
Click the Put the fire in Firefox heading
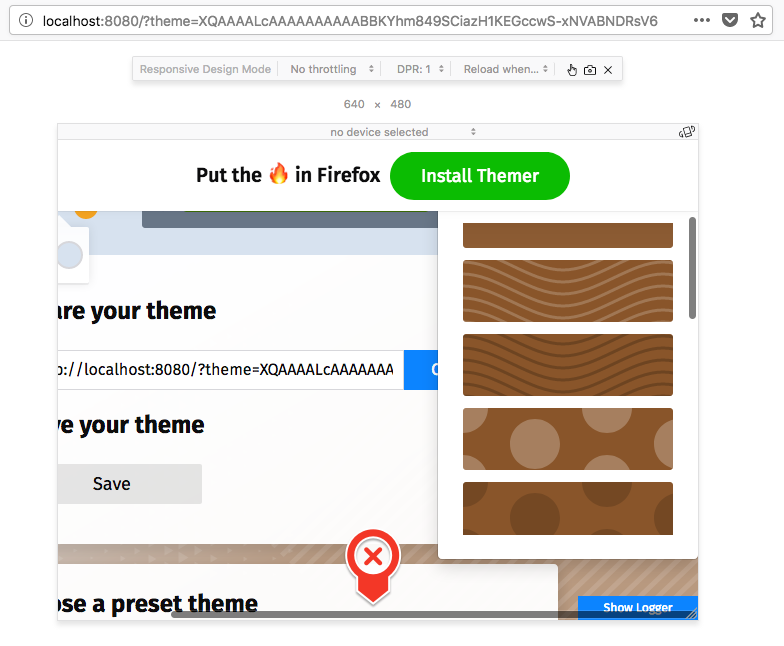point(288,175)
